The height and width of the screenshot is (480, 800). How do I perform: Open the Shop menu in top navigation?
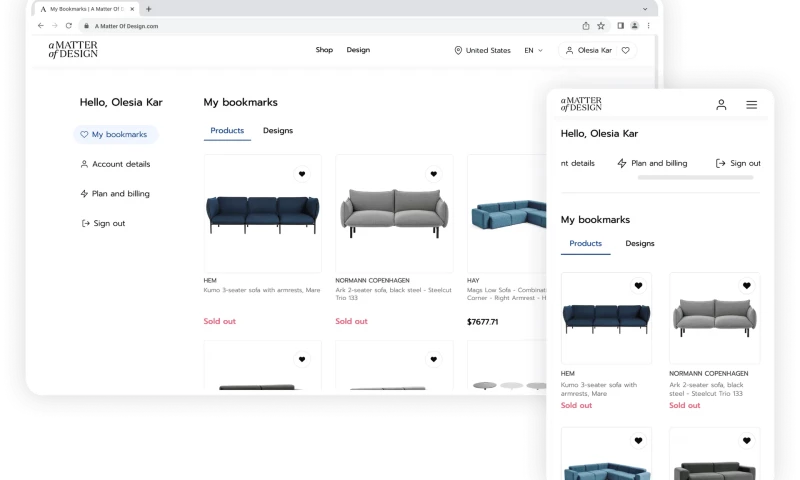[324, 50]
